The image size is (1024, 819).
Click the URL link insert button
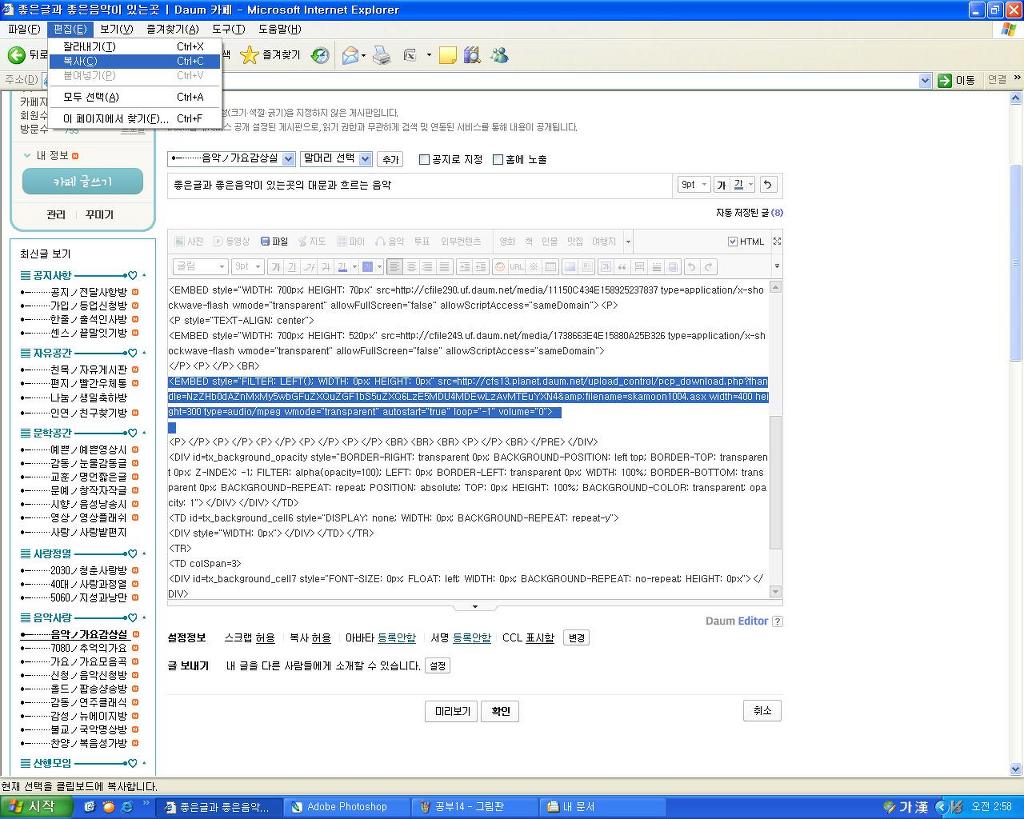[x=517, y=266]
